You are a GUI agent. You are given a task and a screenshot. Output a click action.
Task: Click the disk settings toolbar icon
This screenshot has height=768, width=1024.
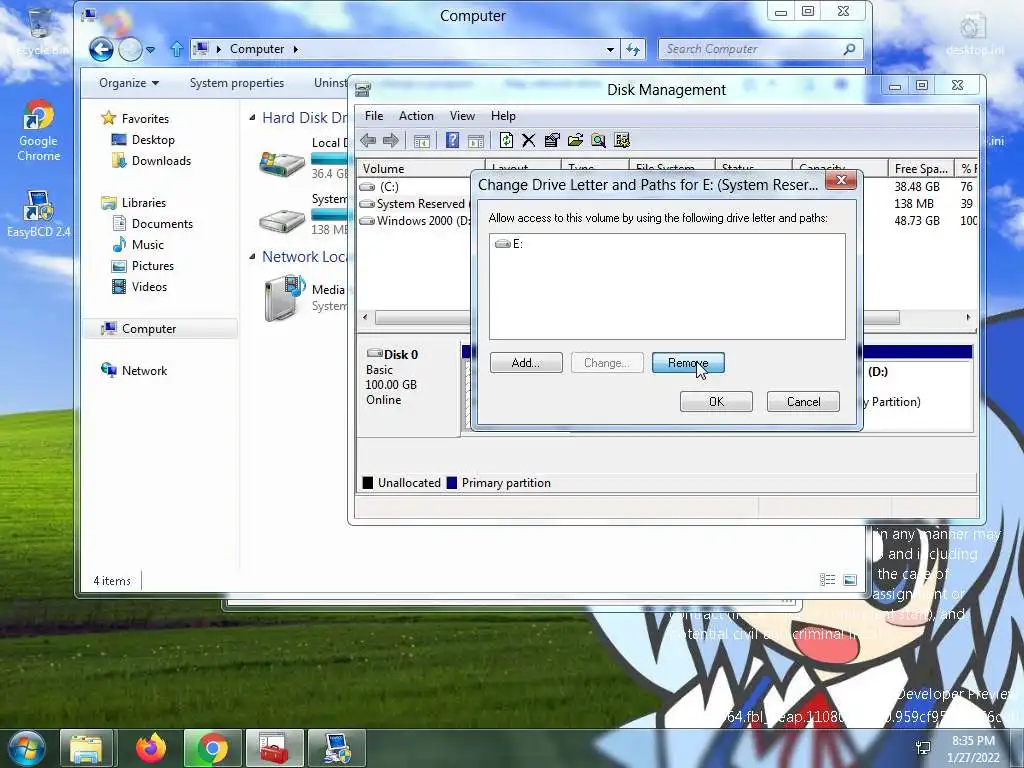pos(622,140)
